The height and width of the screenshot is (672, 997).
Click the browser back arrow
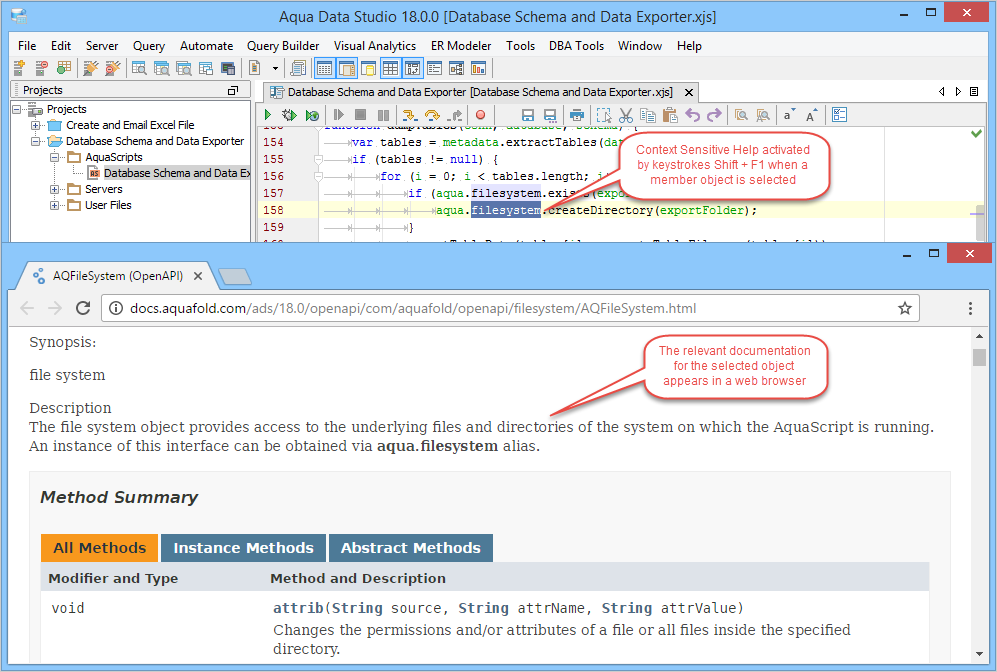tap(27, 308)
